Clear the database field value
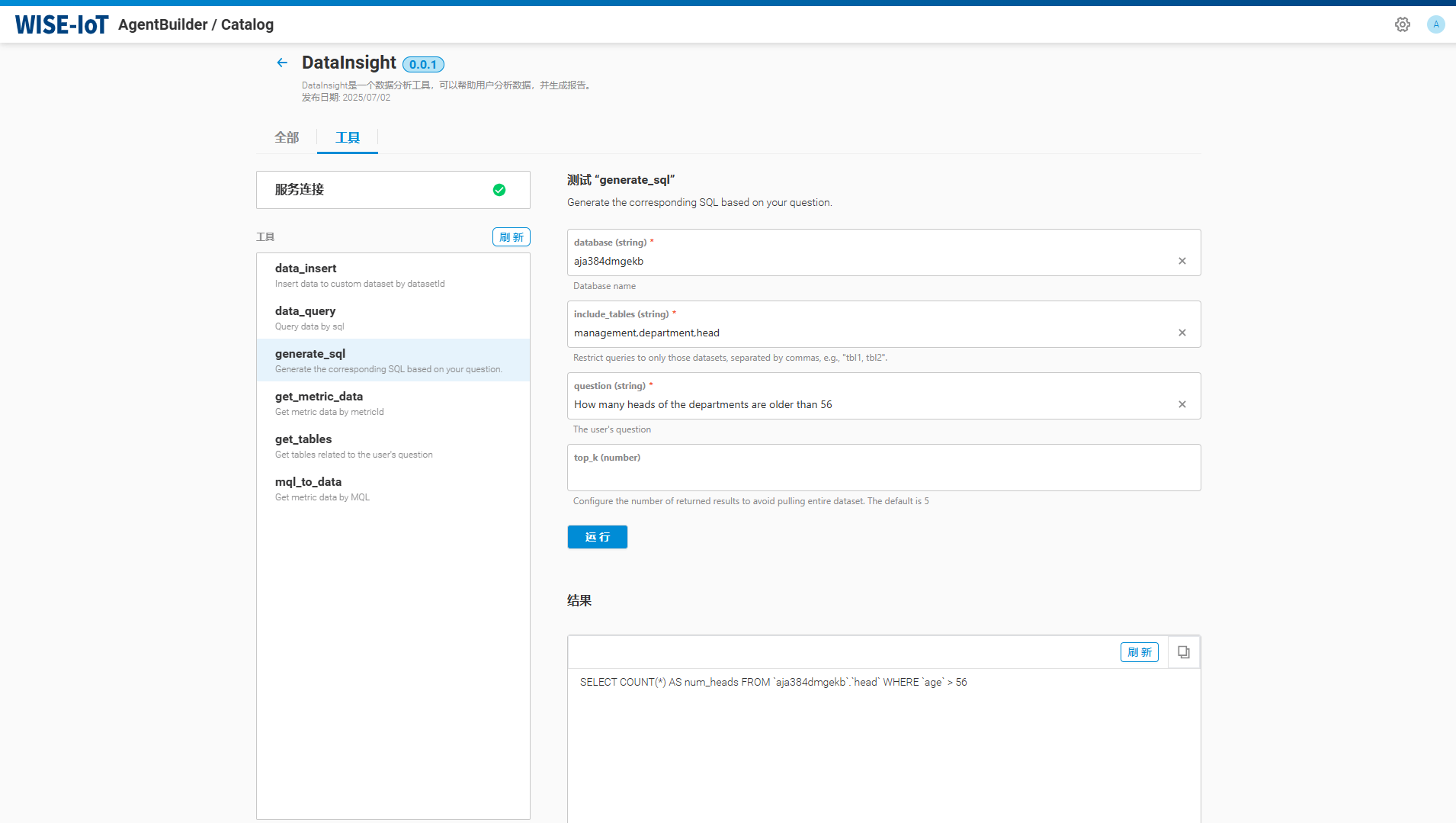 click(1182, 261)
